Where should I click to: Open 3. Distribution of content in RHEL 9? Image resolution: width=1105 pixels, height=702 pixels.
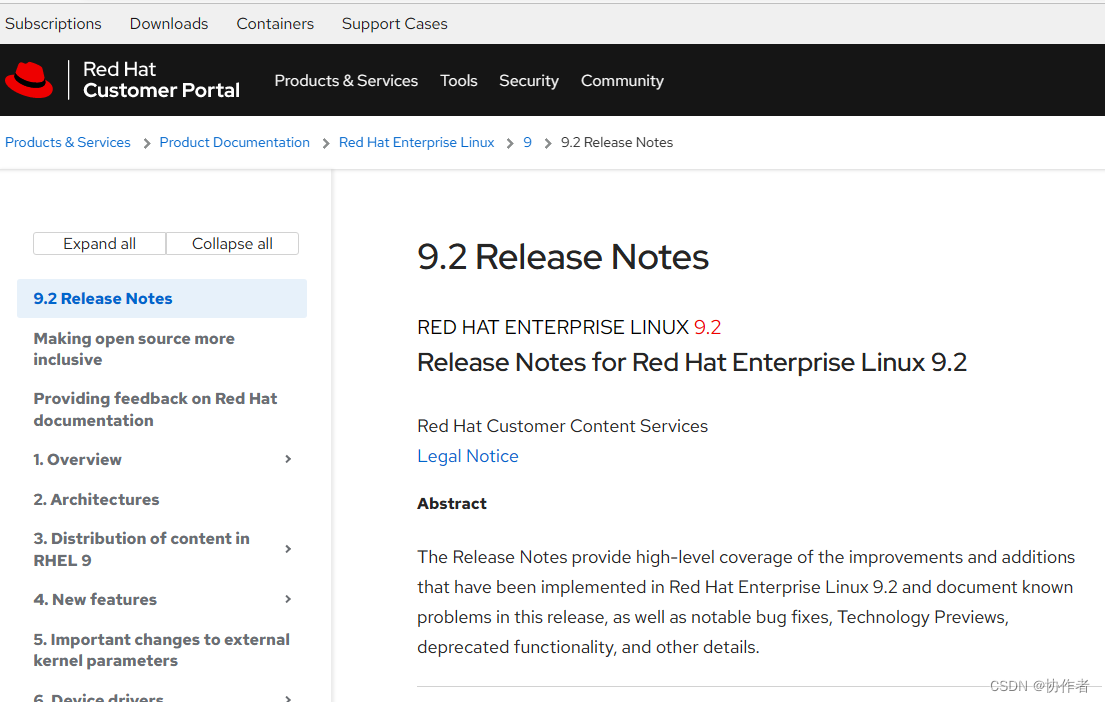(x=142, y=549)
